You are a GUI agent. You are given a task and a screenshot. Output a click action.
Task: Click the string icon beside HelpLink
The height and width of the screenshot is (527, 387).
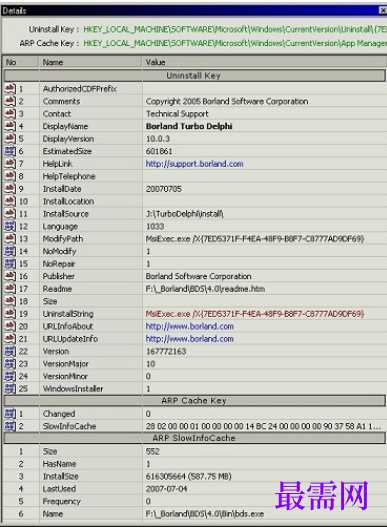coord(10,164)
